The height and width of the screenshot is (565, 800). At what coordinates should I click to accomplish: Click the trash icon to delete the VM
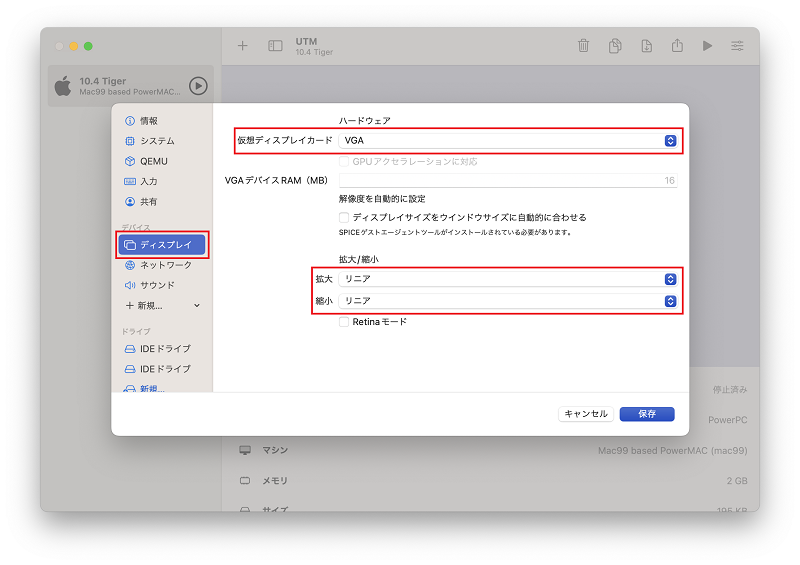tap(583, 46)
